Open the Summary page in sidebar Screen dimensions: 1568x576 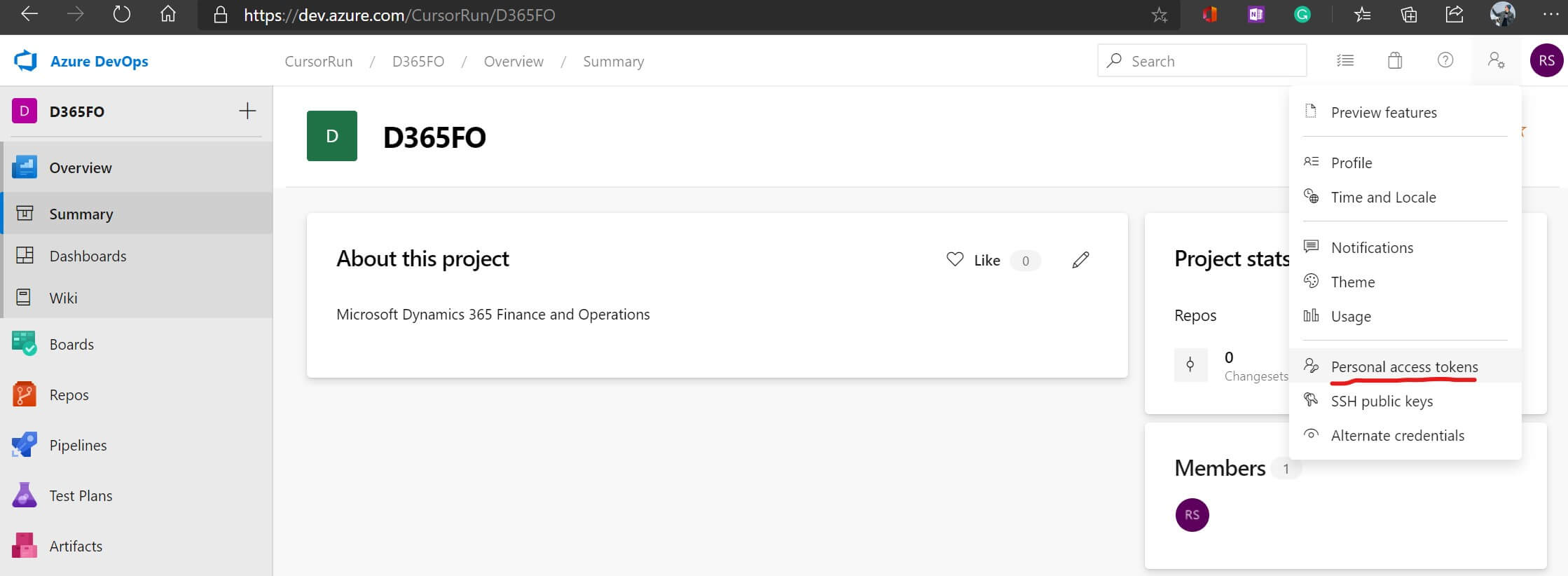pos(137,214)
